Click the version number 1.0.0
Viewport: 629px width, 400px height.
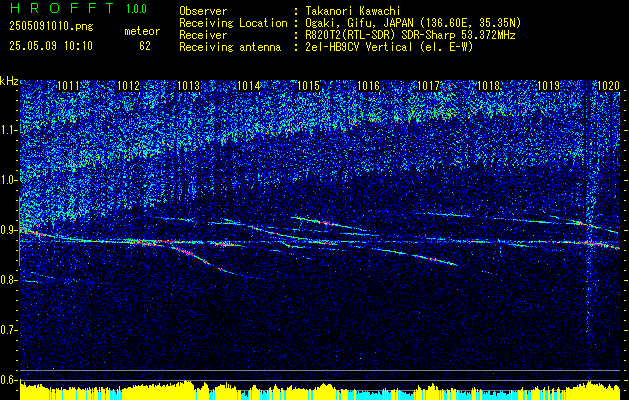(136, 8)
